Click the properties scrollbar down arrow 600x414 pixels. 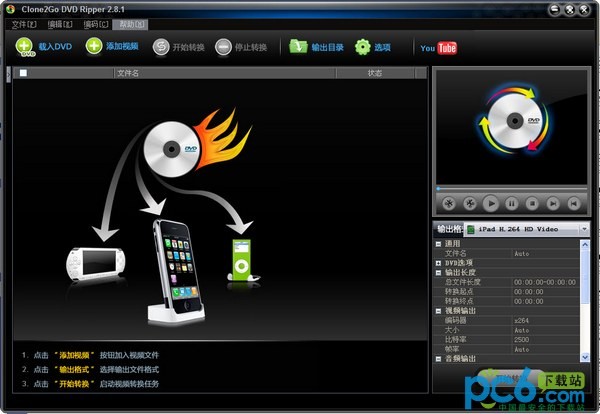(585, 357)
